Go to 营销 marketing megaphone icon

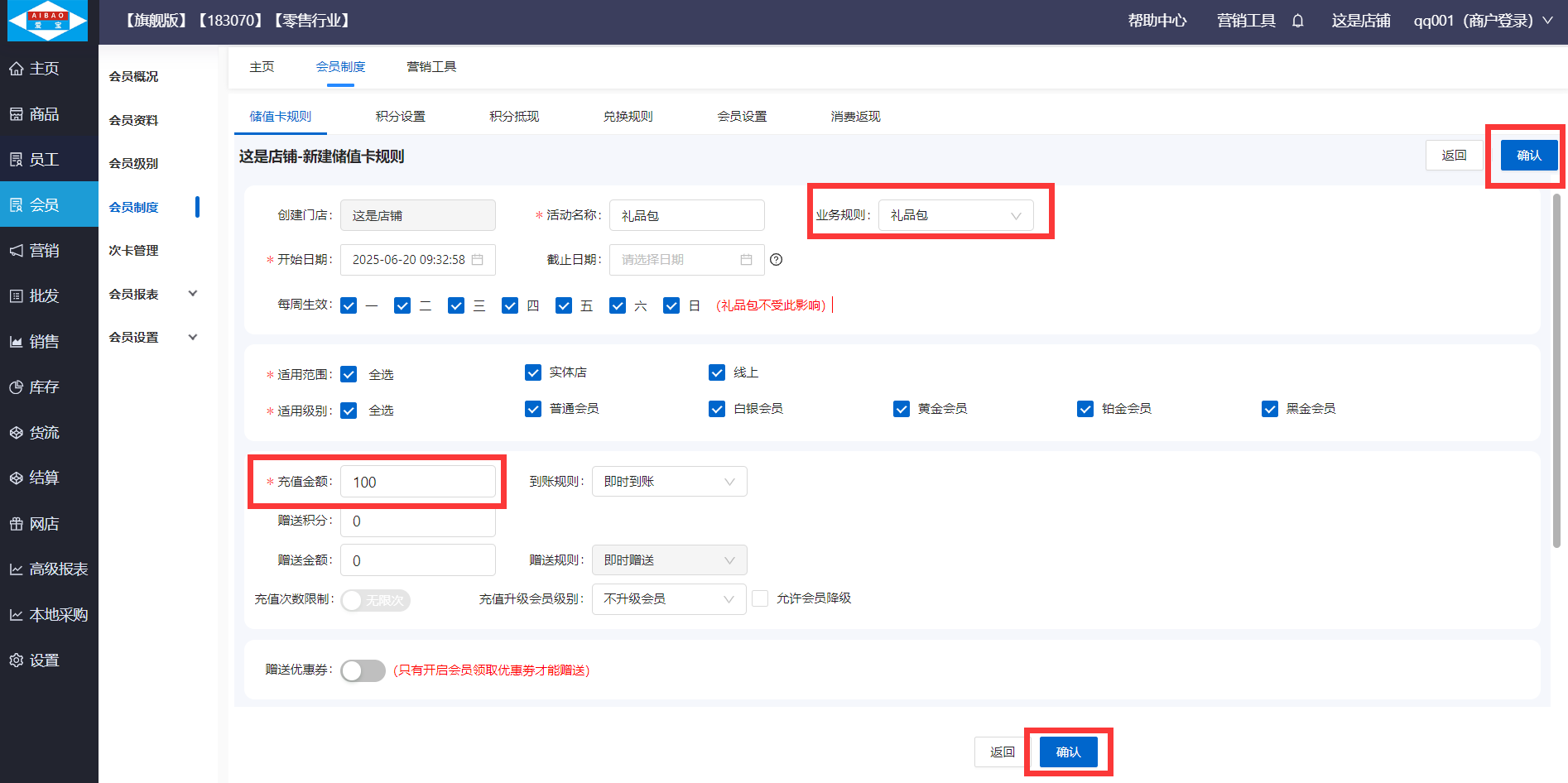point(16,251)
